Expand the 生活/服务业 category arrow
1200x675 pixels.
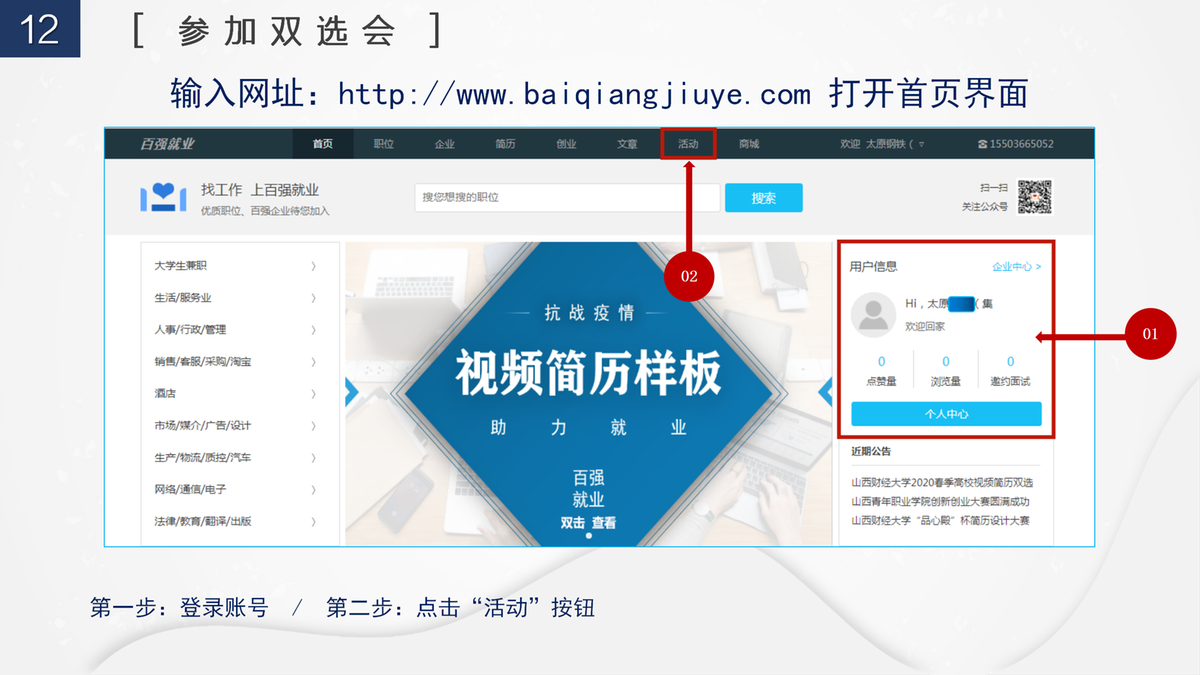(313, 298)
